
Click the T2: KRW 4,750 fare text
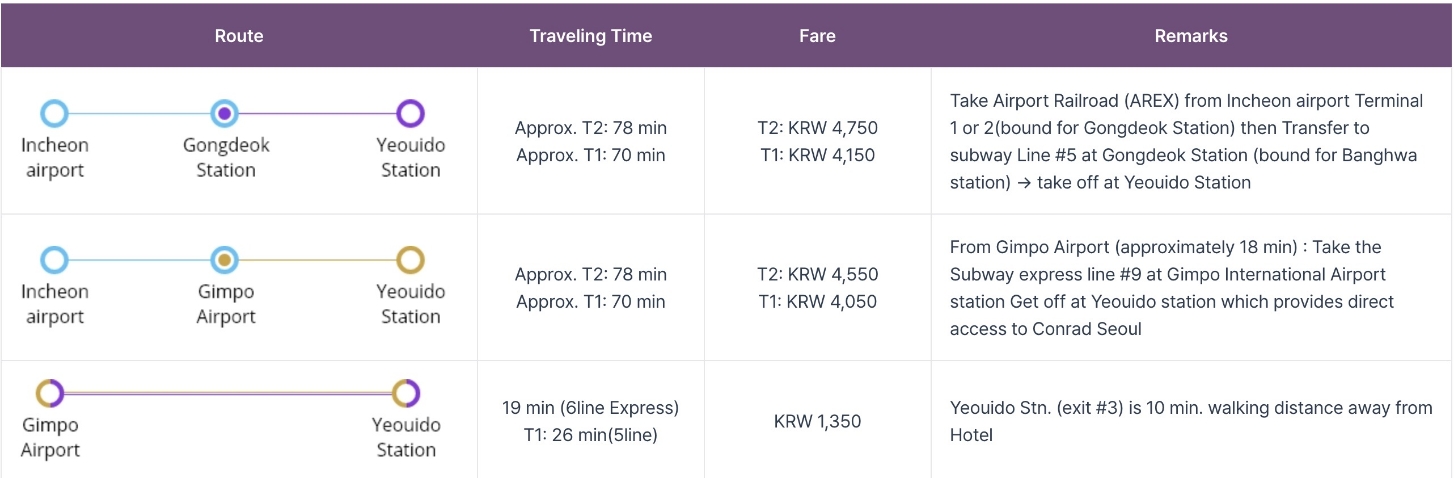[x=817, y=128]
